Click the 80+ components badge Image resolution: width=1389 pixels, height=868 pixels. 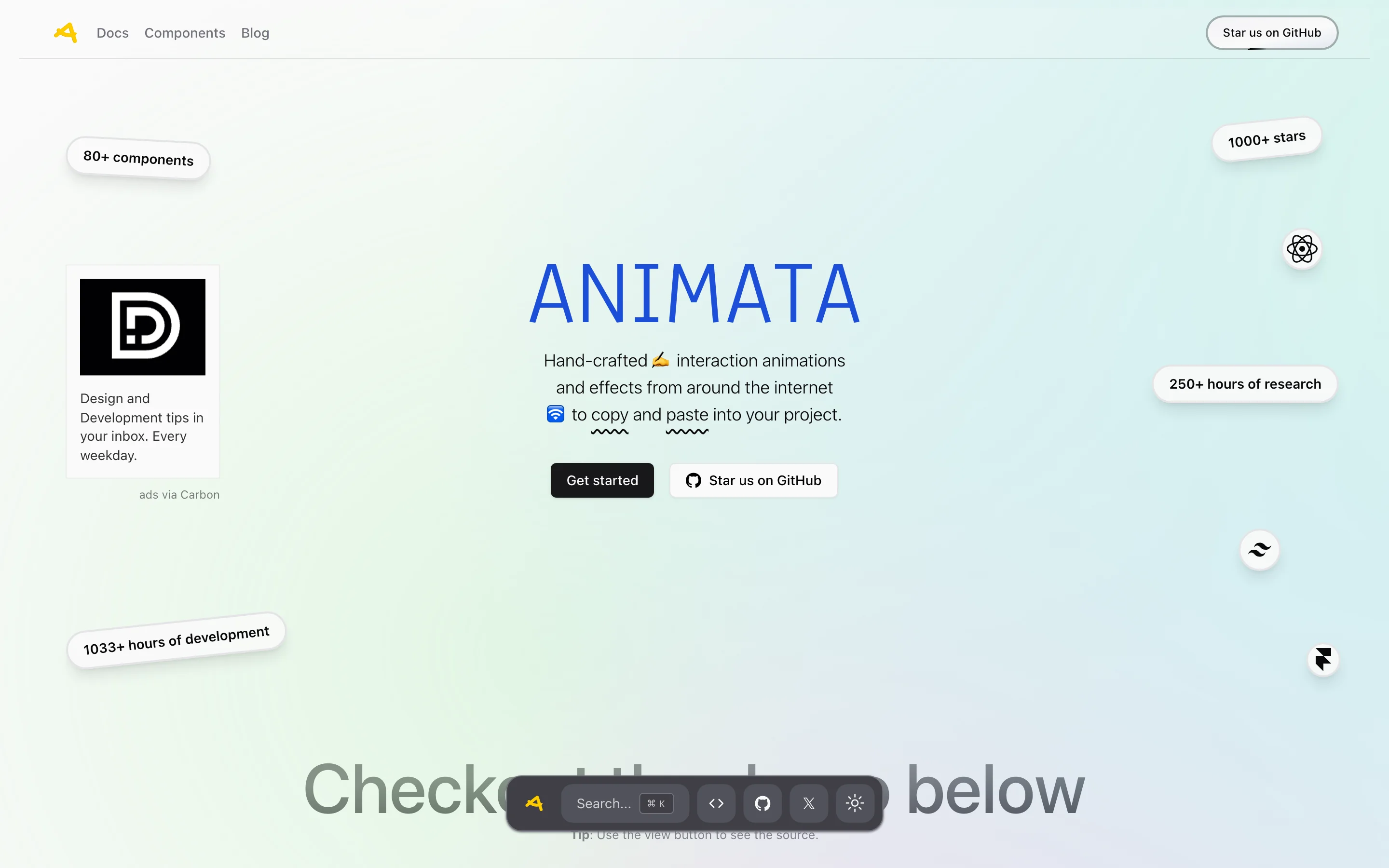138,159
